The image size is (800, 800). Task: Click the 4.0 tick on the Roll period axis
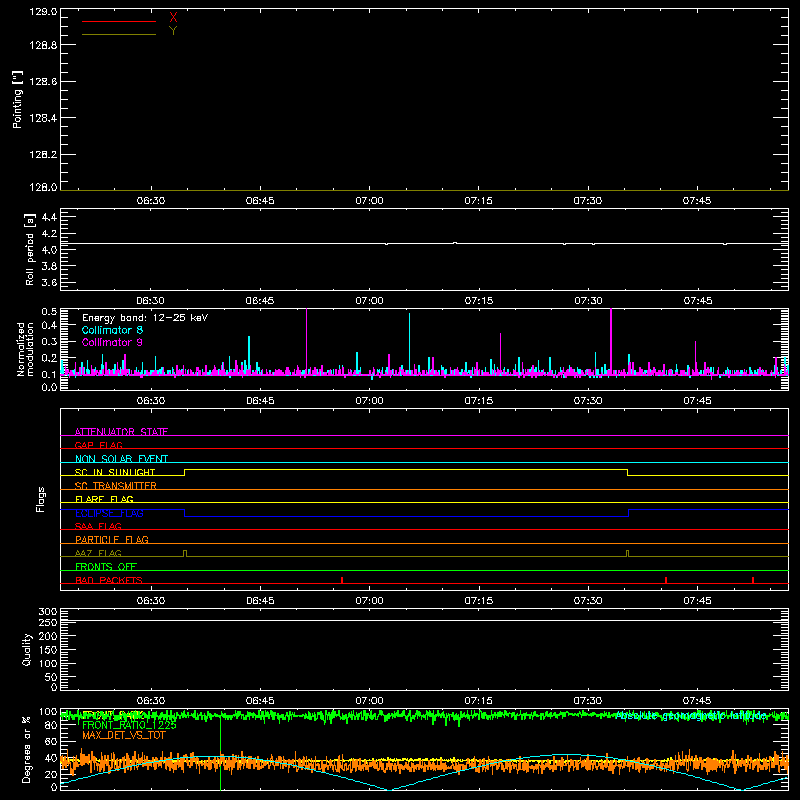pos(49,250)
